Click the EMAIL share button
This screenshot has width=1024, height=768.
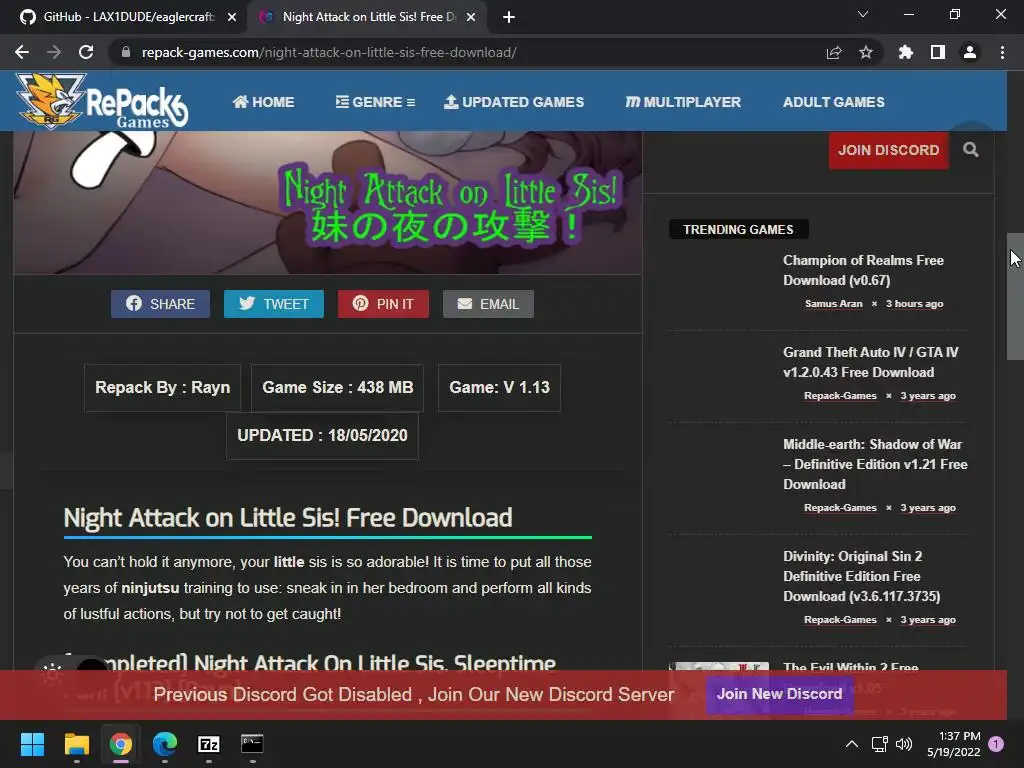(488, 304)
